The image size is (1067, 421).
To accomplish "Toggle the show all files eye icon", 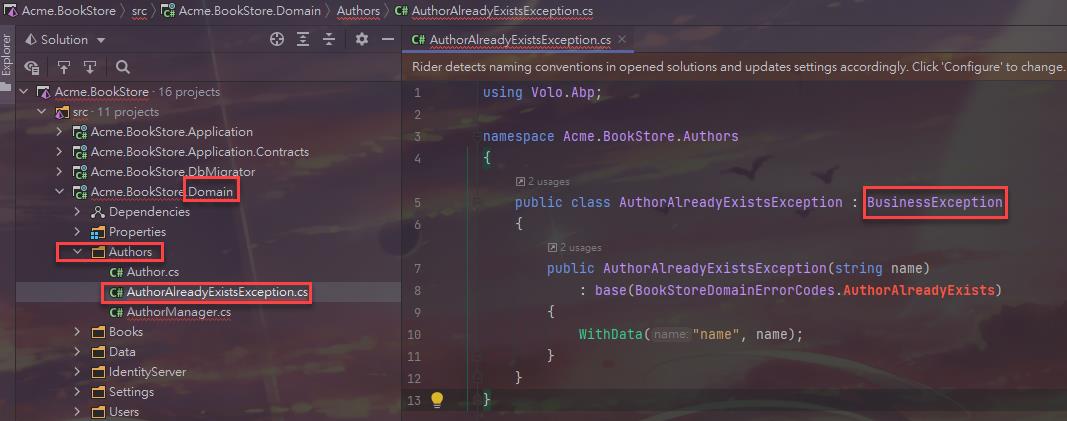I will point(32,67).
